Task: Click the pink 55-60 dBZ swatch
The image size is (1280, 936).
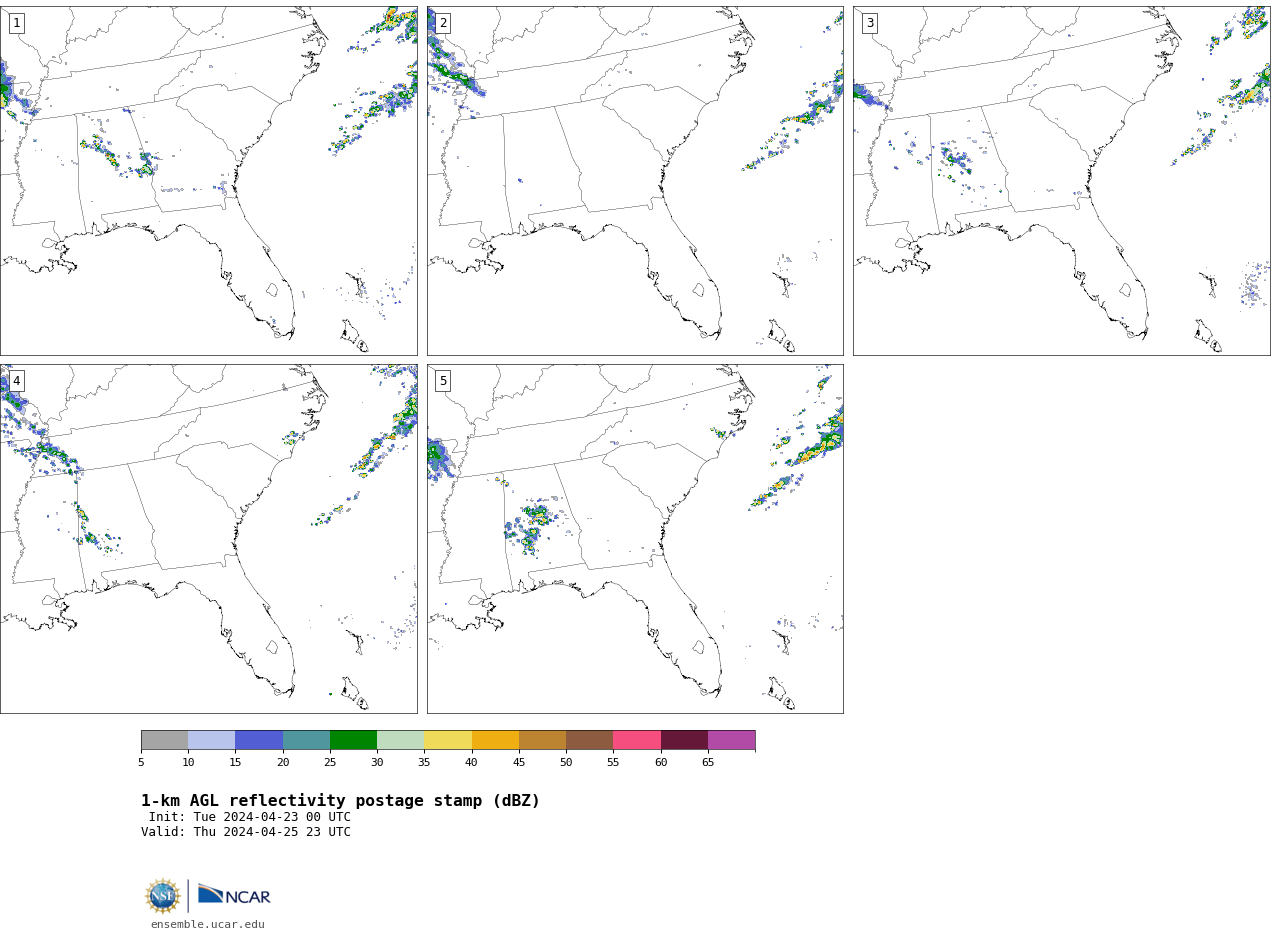Action: click(x=637, y=740)
